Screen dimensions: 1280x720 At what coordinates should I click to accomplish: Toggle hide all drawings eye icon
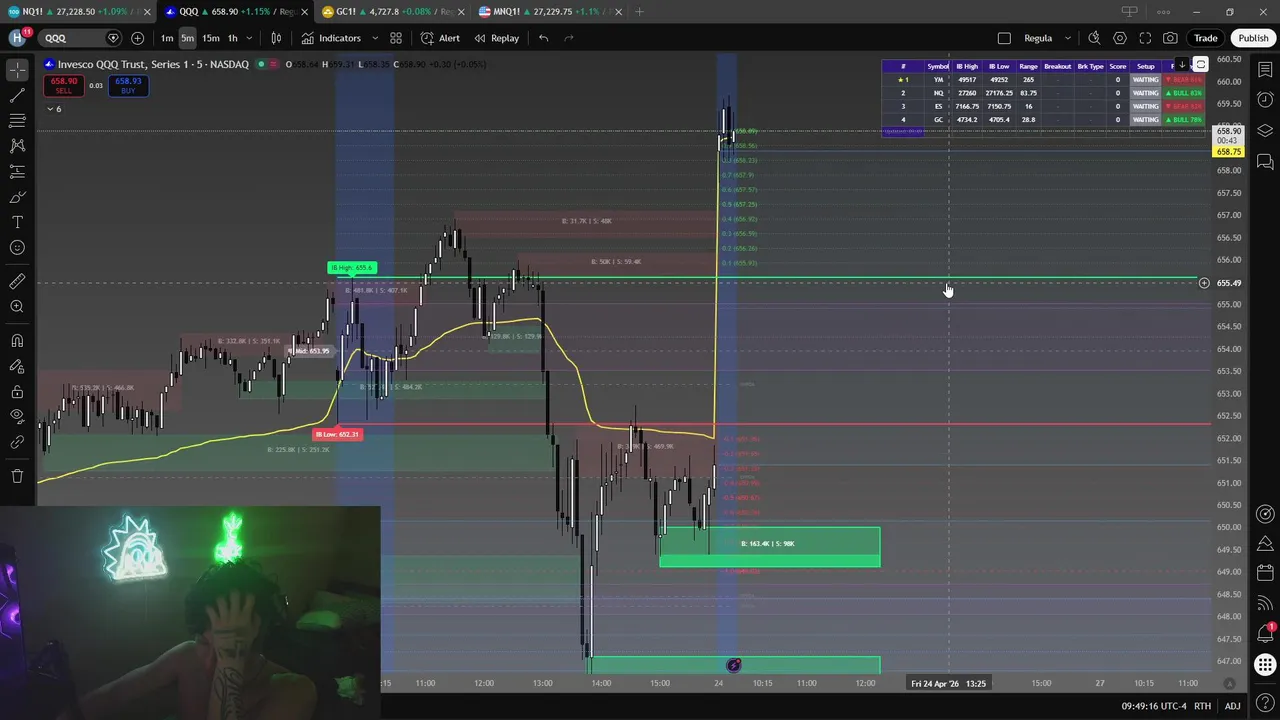click(x=17, y=416)
